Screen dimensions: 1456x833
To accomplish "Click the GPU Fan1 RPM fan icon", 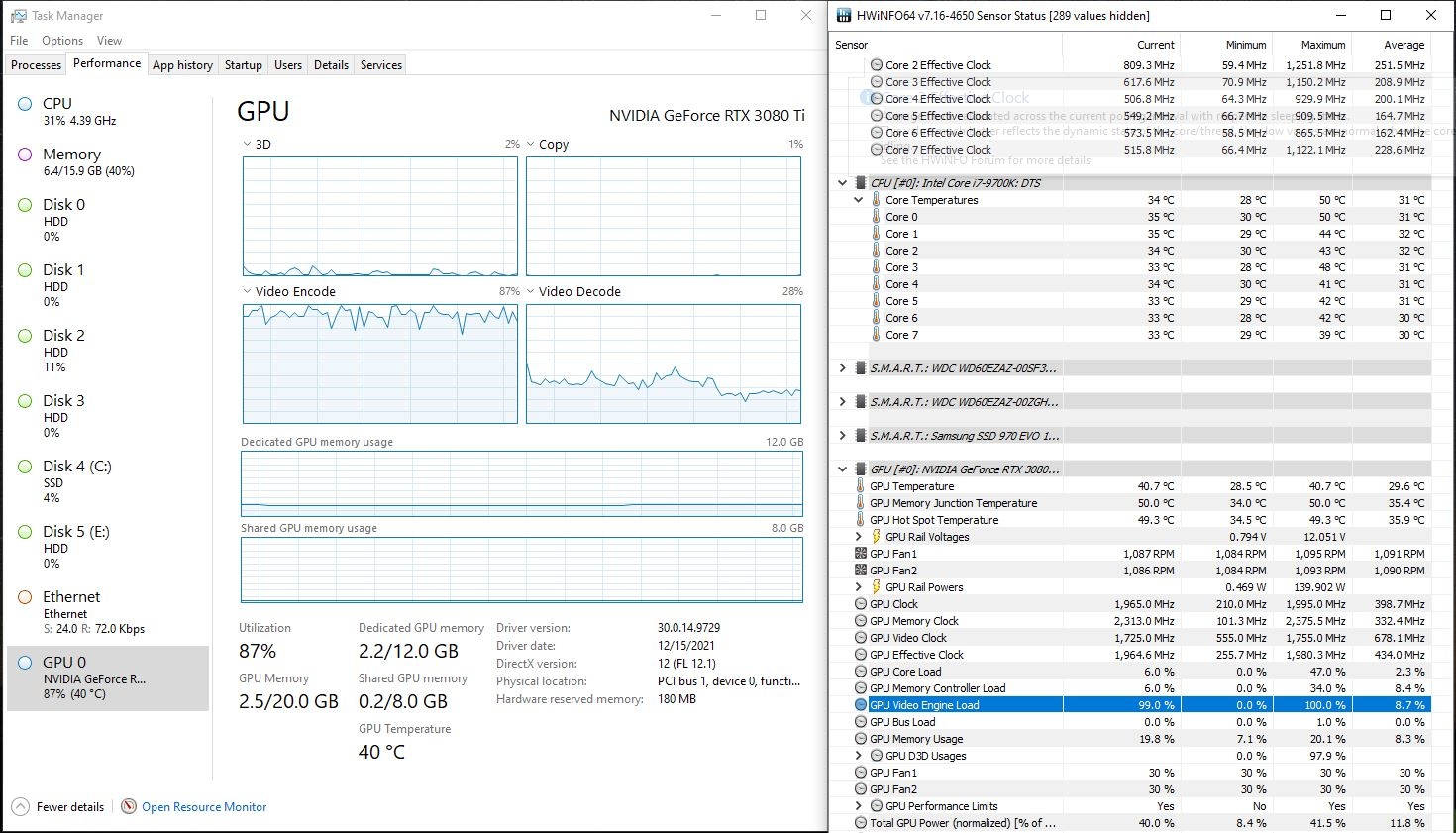I will point(860,554).
